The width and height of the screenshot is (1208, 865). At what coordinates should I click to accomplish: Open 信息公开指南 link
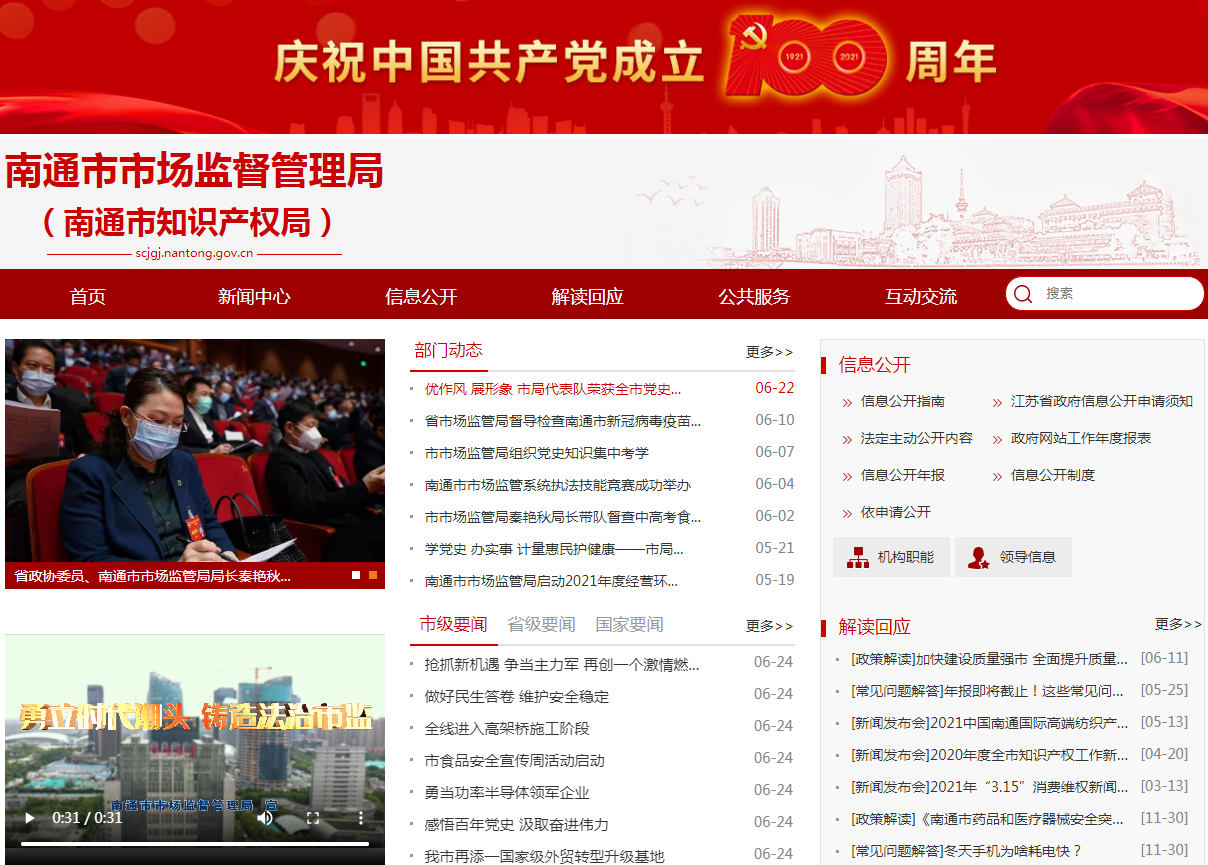[902, 401]
